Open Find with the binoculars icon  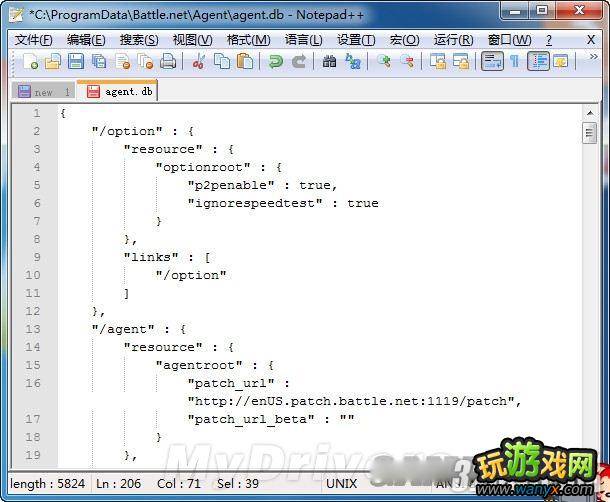[x=329, y=61]
